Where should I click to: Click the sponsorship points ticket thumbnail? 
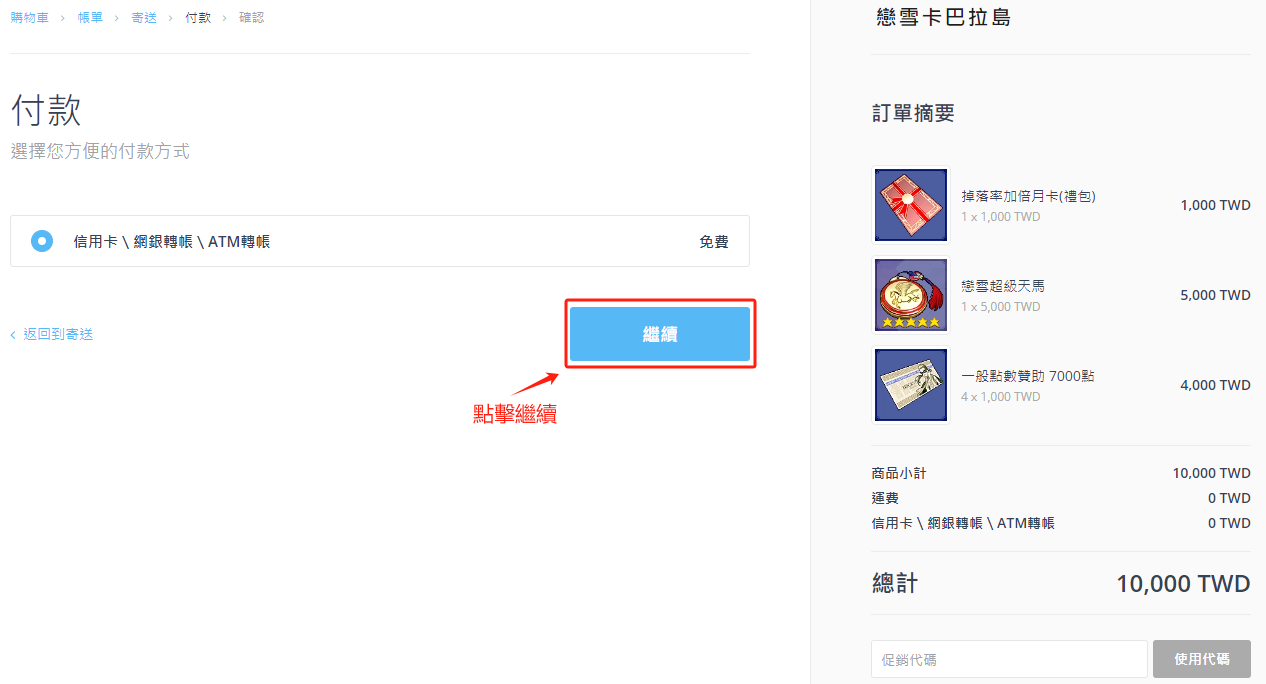coord(911,385)
